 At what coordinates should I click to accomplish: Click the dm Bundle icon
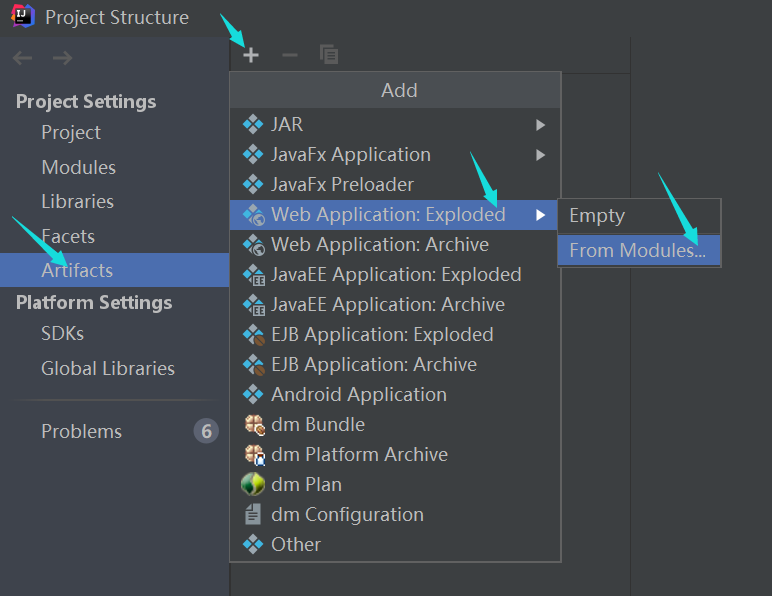coord(255,425)
